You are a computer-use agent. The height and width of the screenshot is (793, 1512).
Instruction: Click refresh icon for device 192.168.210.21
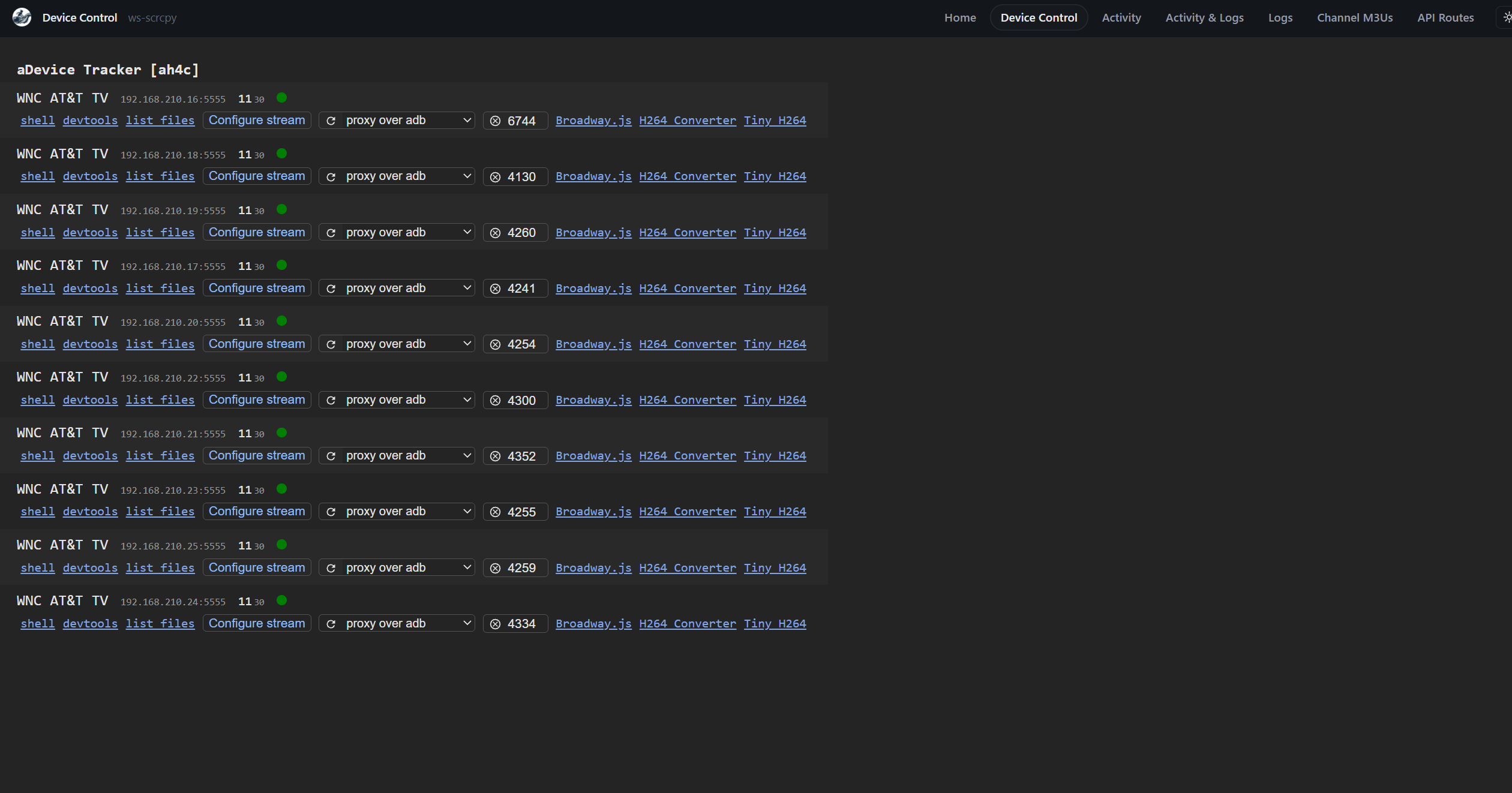click(x=331, y=456)
